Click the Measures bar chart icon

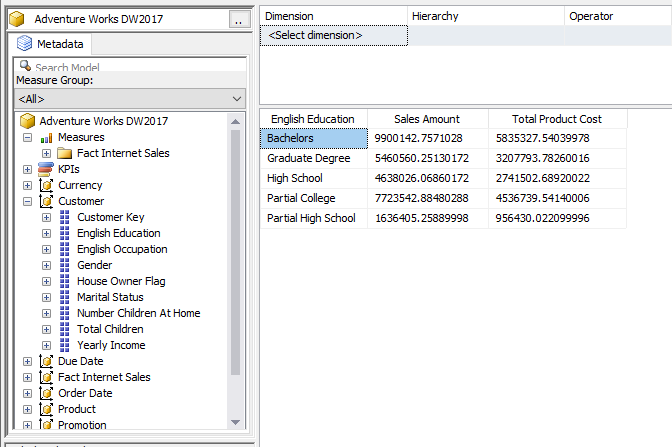[x=46, y=138]
